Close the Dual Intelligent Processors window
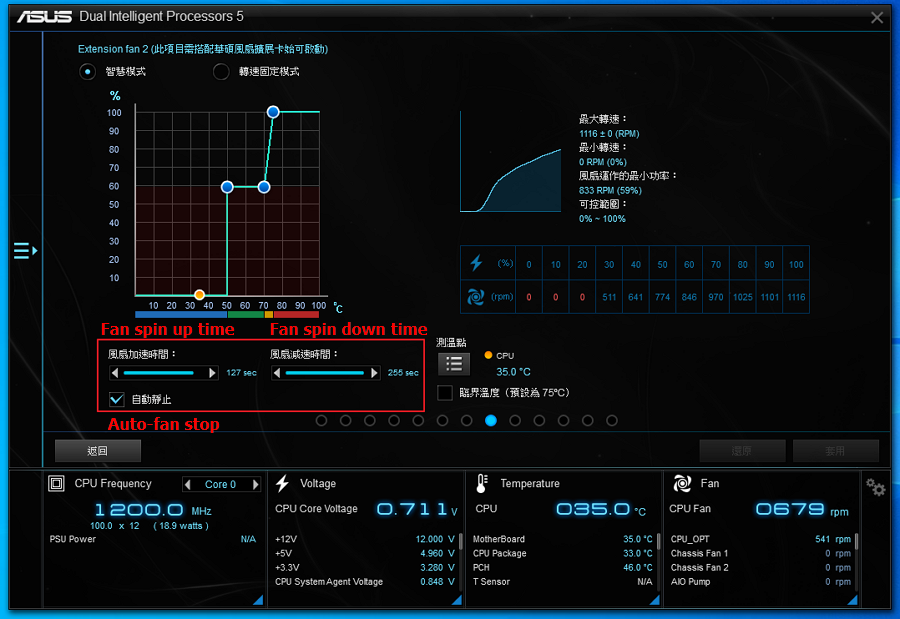Image resolution: width=900 pixels, height=619 pixels. 876,18
